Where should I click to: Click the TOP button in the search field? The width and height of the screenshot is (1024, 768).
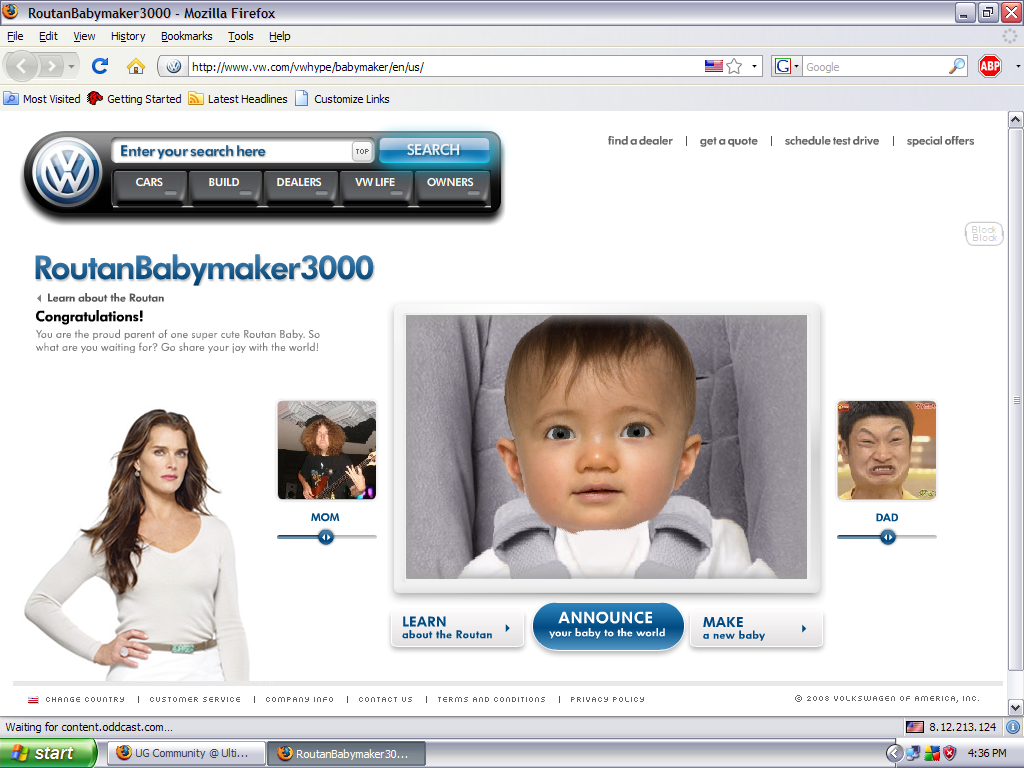pyautogui.click(x=362, y=151)
